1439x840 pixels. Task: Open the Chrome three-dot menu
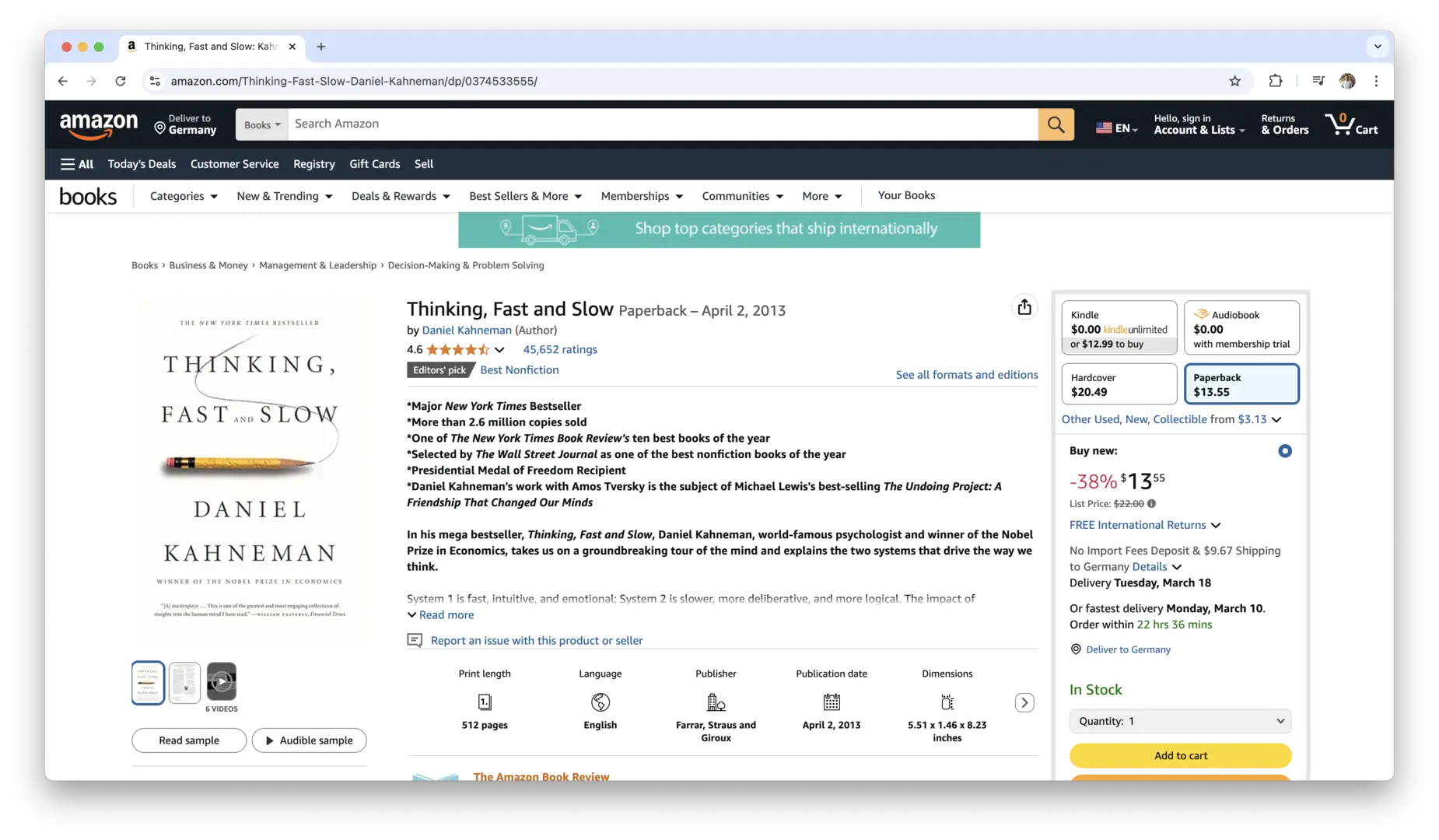1376,81
